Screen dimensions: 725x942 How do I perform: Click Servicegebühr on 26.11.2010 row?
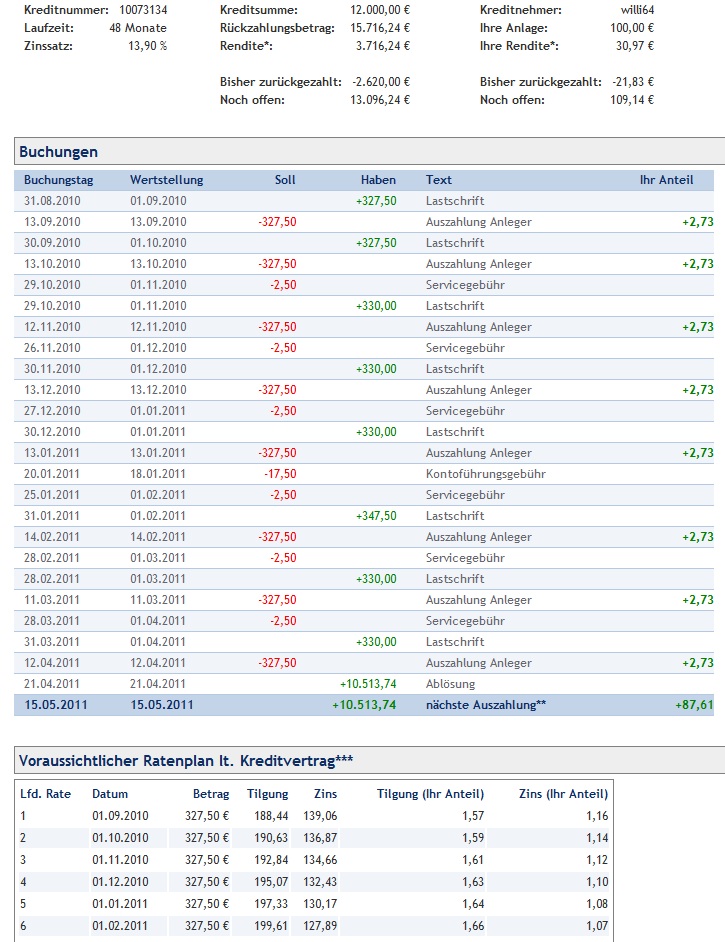point(465,348)
